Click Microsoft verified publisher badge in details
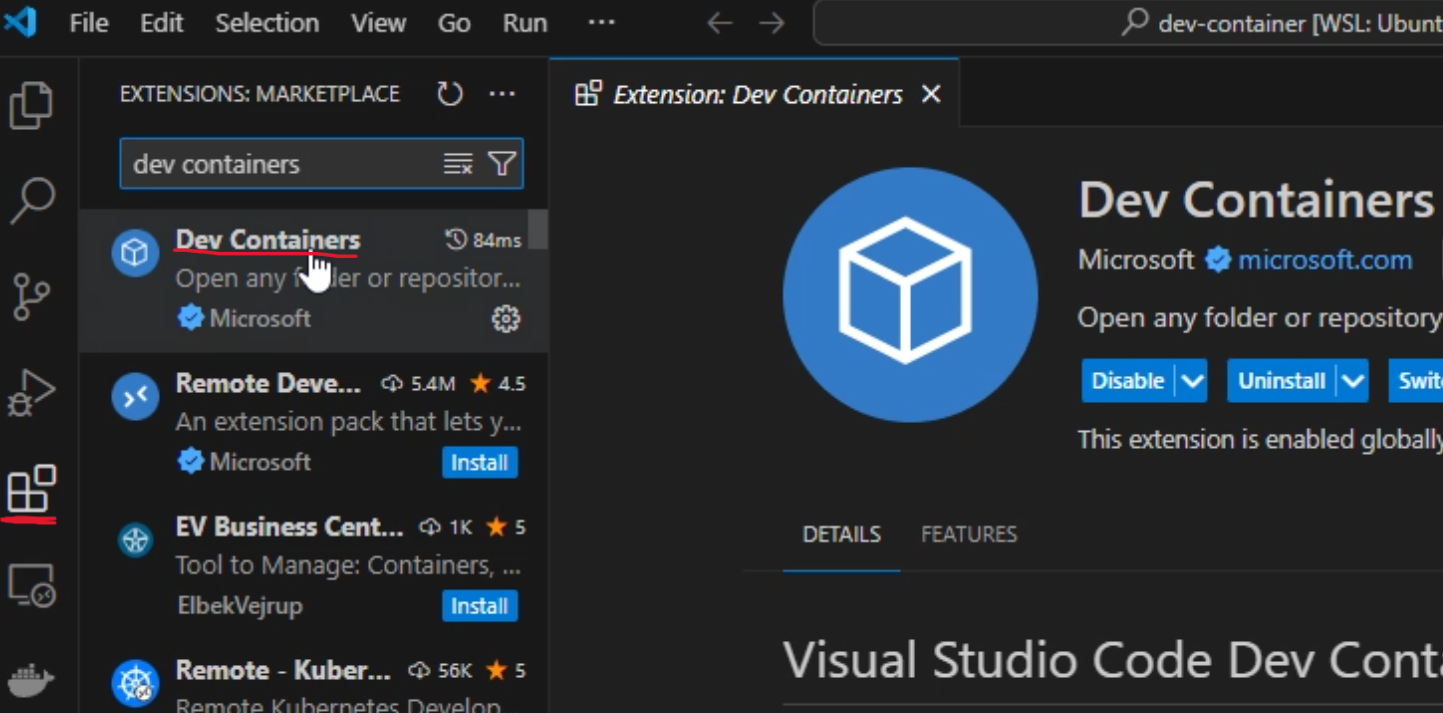Viewport: 1443px width, 713px height. [x=1218, y=260]
